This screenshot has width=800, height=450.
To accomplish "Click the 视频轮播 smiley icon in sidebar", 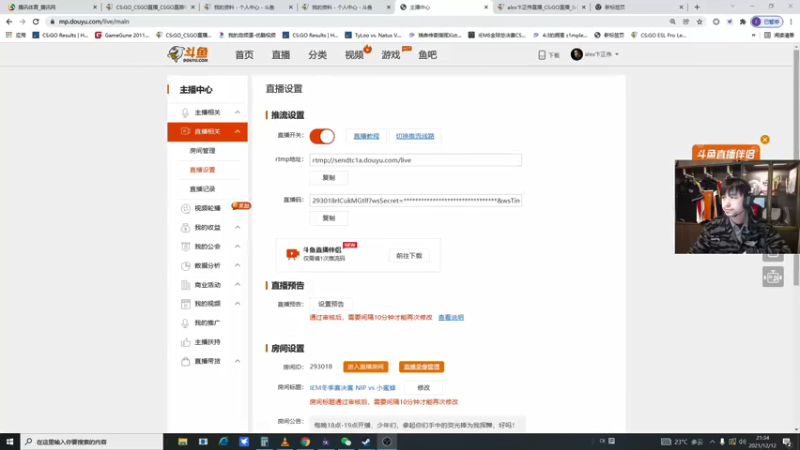I will pyautogui.click(x=185, y=208).
